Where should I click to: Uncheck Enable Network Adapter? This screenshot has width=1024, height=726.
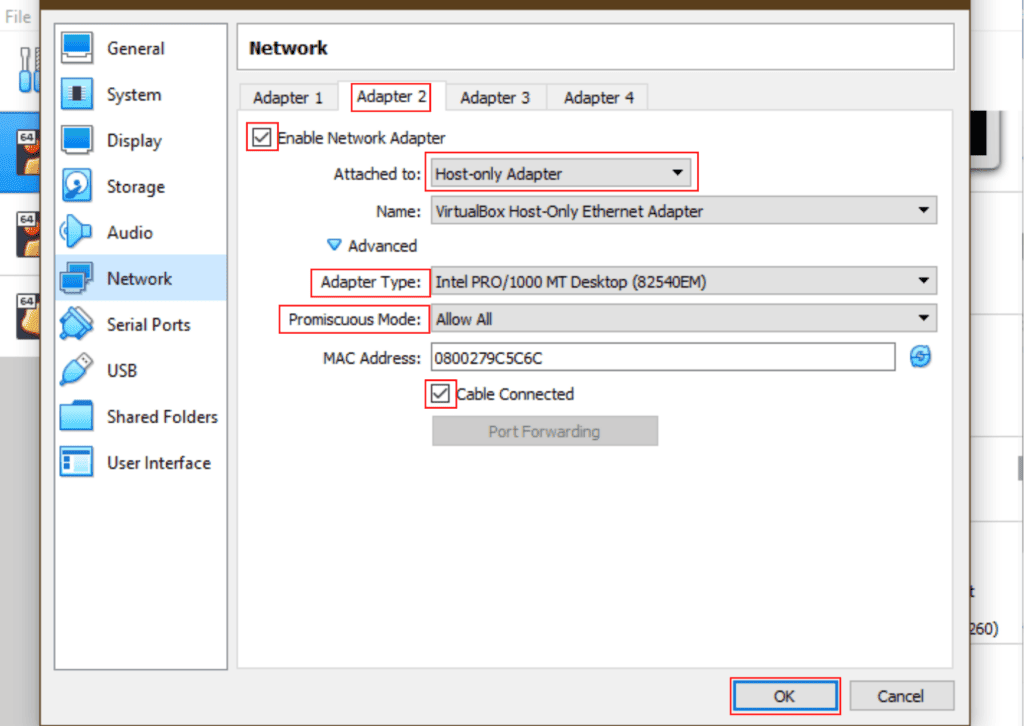point(261,137)
